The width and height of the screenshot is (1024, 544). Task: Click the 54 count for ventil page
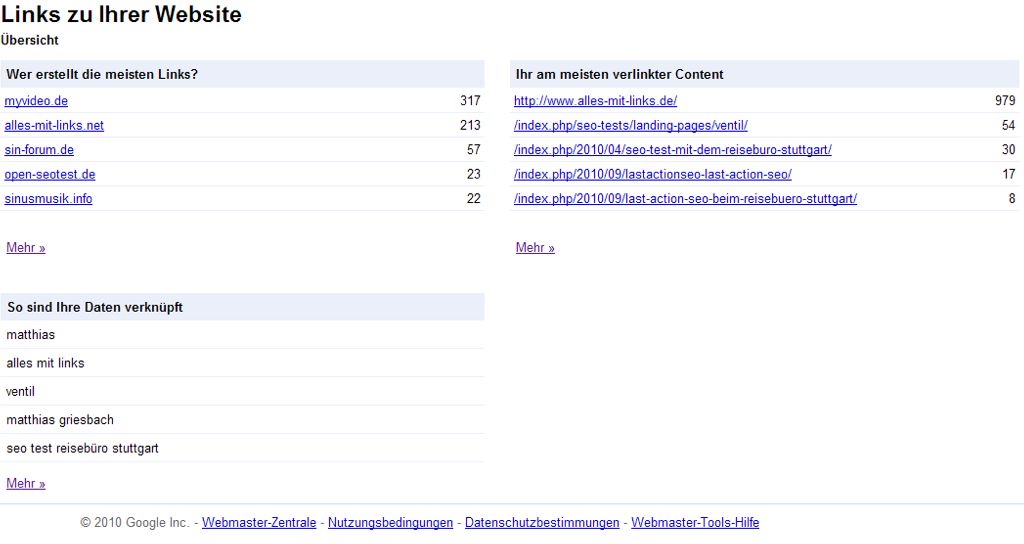[1009, 125]
